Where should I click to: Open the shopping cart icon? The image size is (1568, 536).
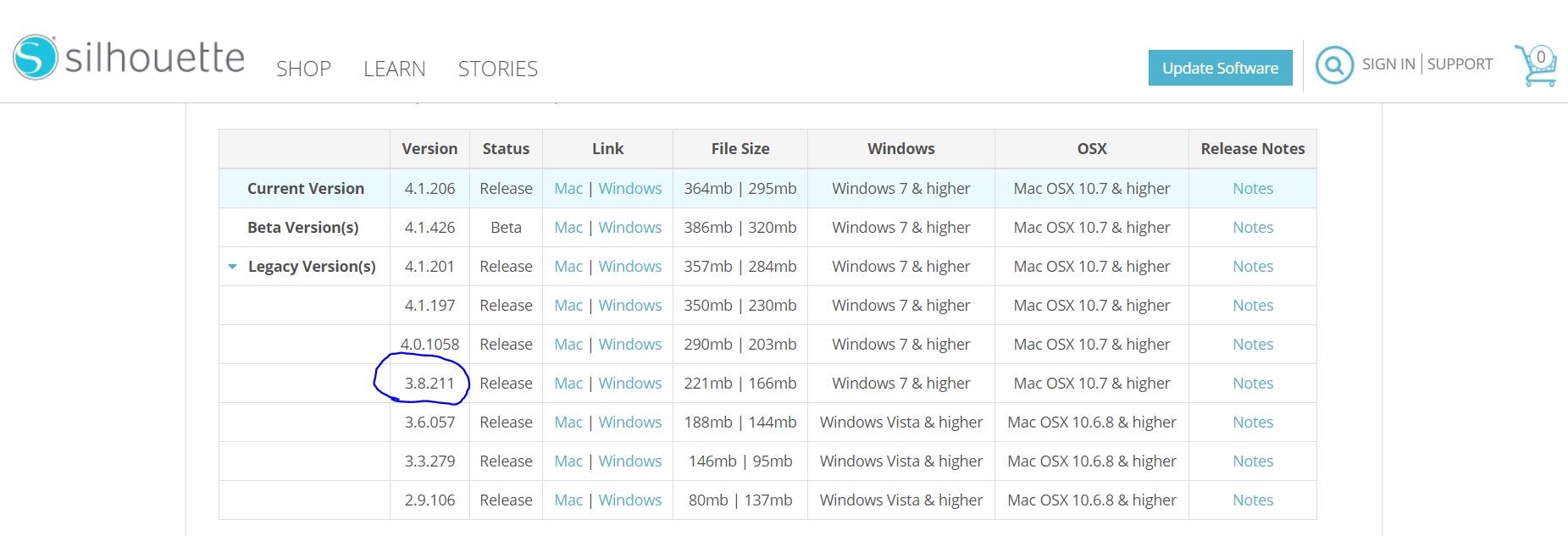click(x=1536, y=65)
